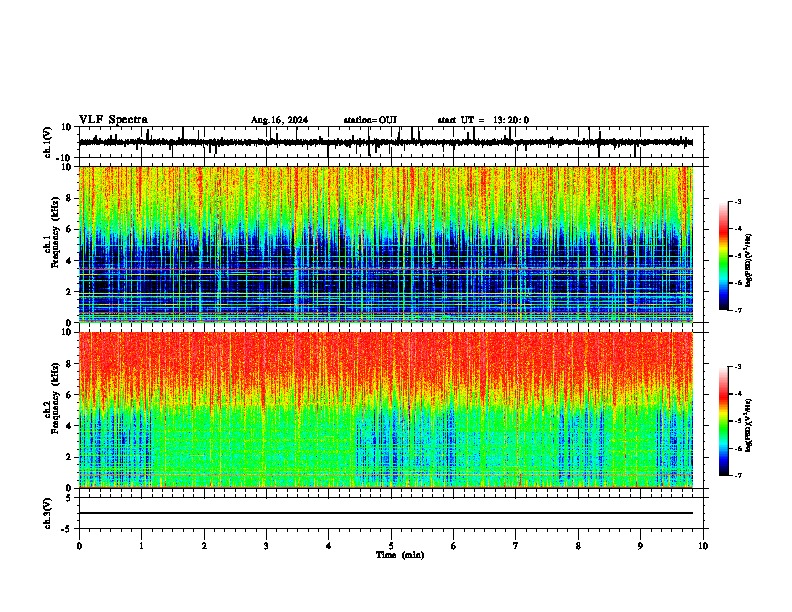Click the time axis tick label "5"

pos(391,546)
